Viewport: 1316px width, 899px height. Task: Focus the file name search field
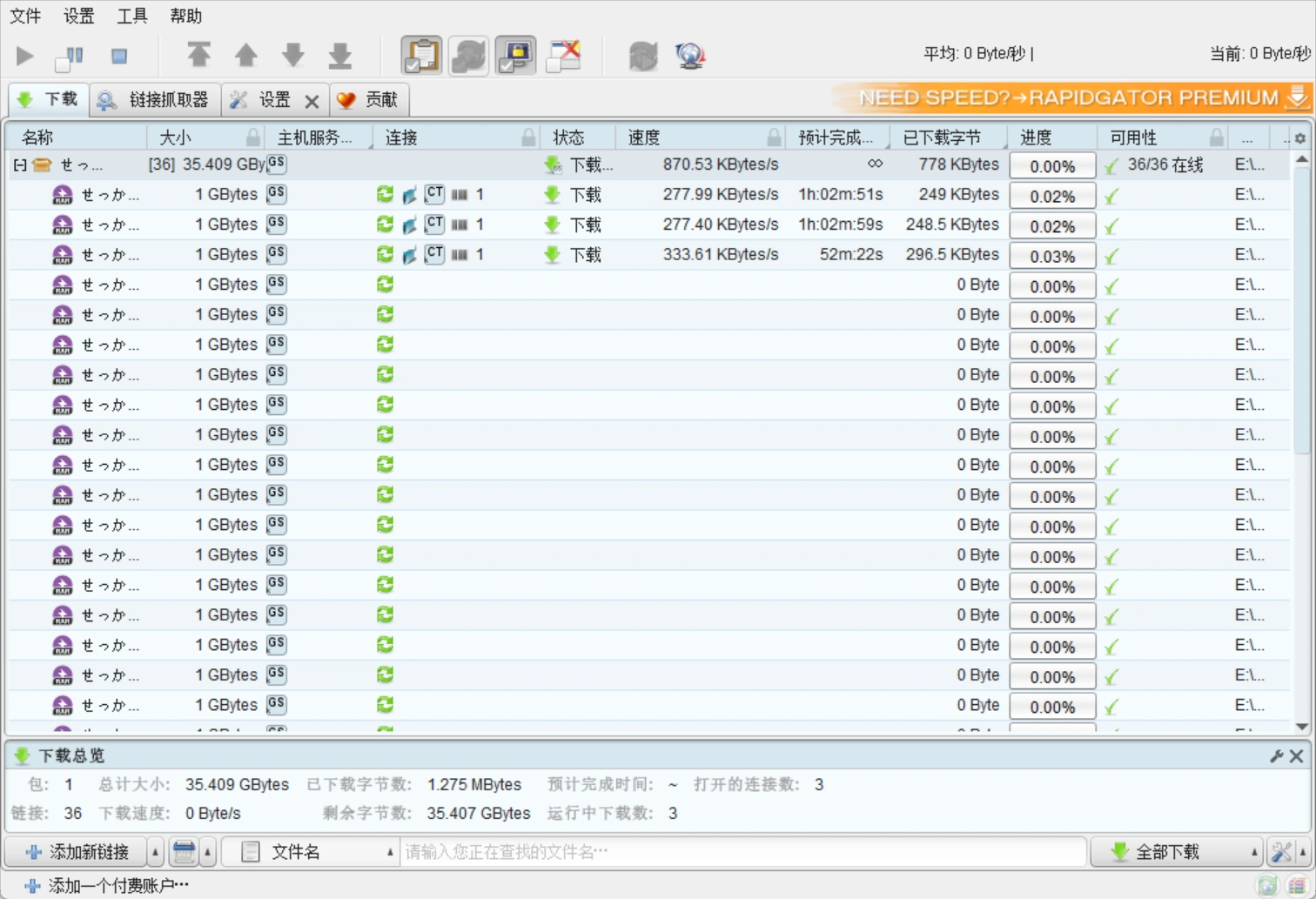click(743, 852)
